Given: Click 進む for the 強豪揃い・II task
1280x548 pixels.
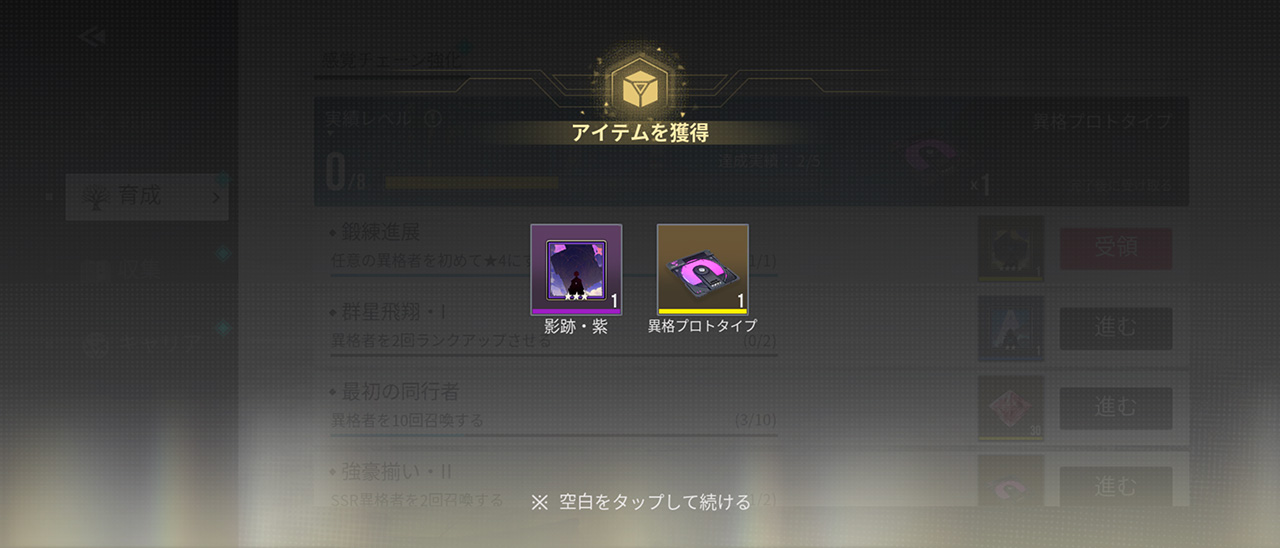Looking at the screenshot, I should coord(1115,487).
